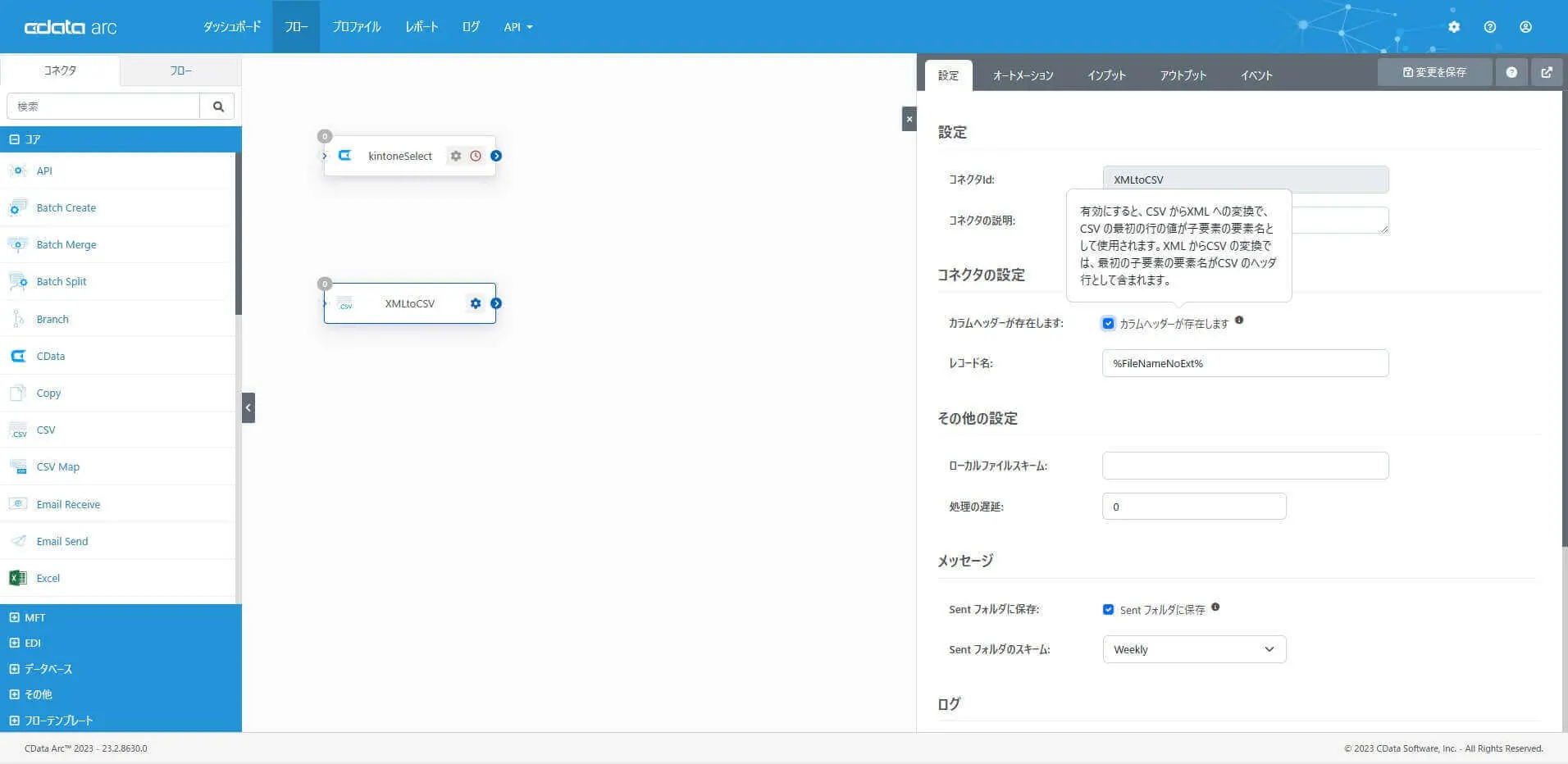
Task: Switch to the オートメーション tab
Action: pos(1023,75)
